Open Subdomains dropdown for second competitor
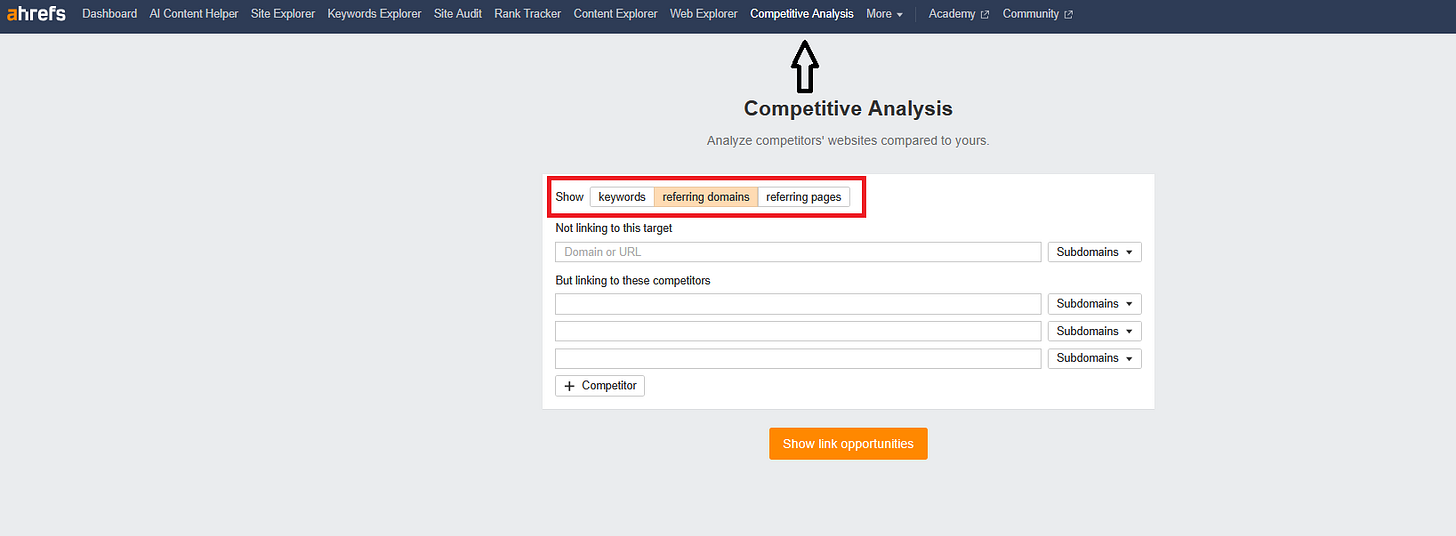Image resolution: width=1456 pixels, height=536 pixels. [1095, 331]
